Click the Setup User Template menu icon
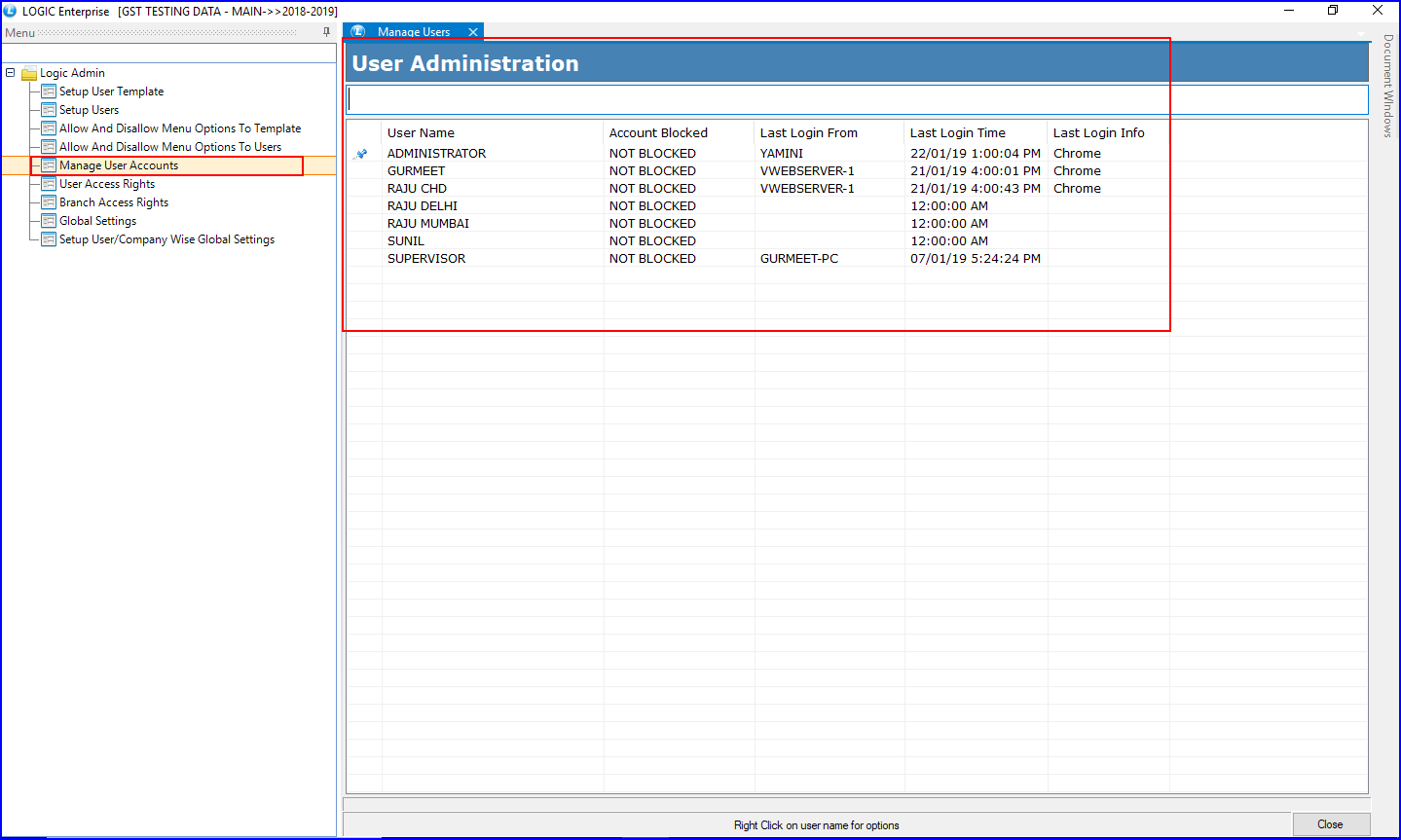Viewport: 1401px width, 840px height. click(x=49, y=91)
